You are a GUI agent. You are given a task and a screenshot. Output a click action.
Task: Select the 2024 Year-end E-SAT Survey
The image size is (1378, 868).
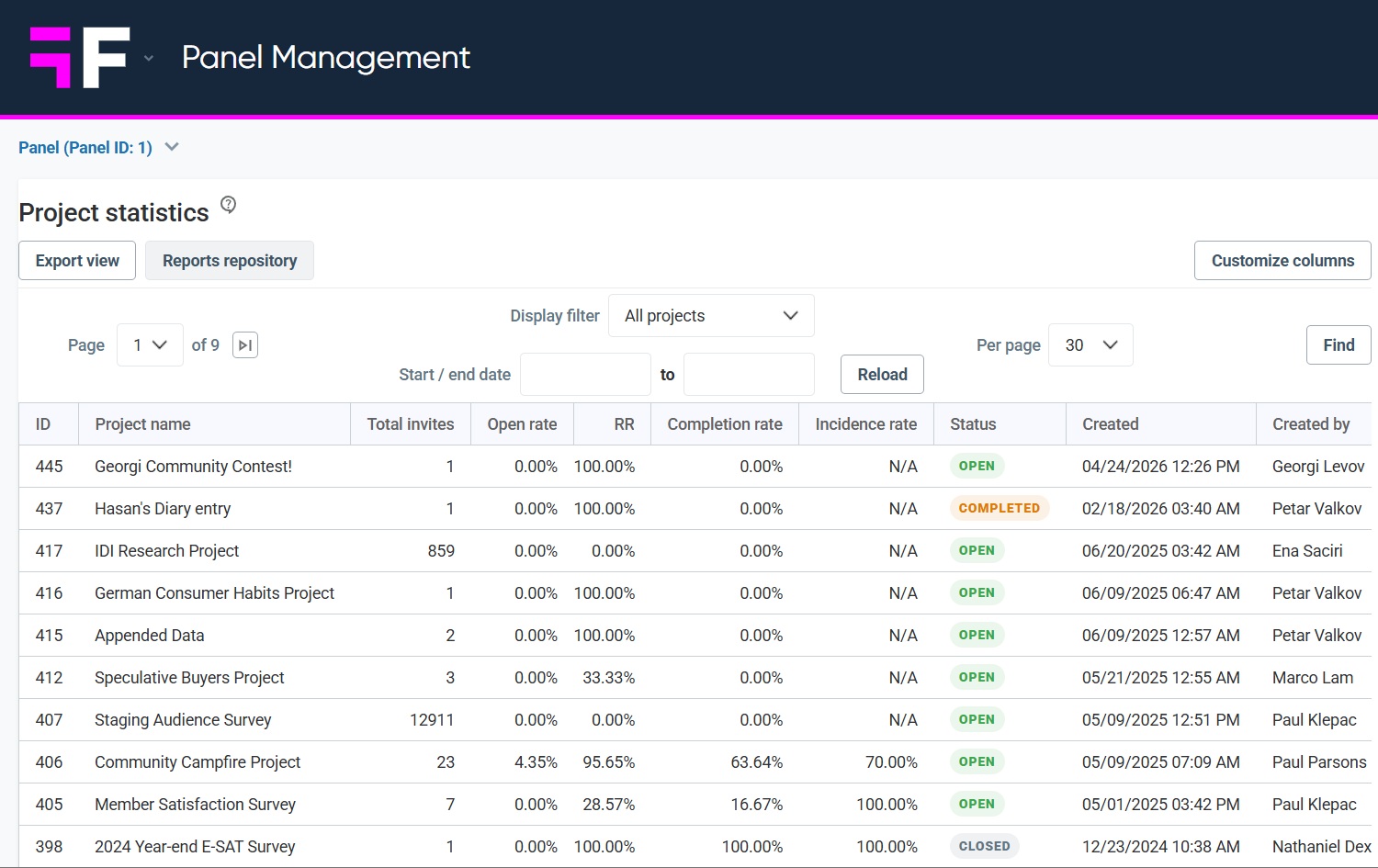point(195,847)
